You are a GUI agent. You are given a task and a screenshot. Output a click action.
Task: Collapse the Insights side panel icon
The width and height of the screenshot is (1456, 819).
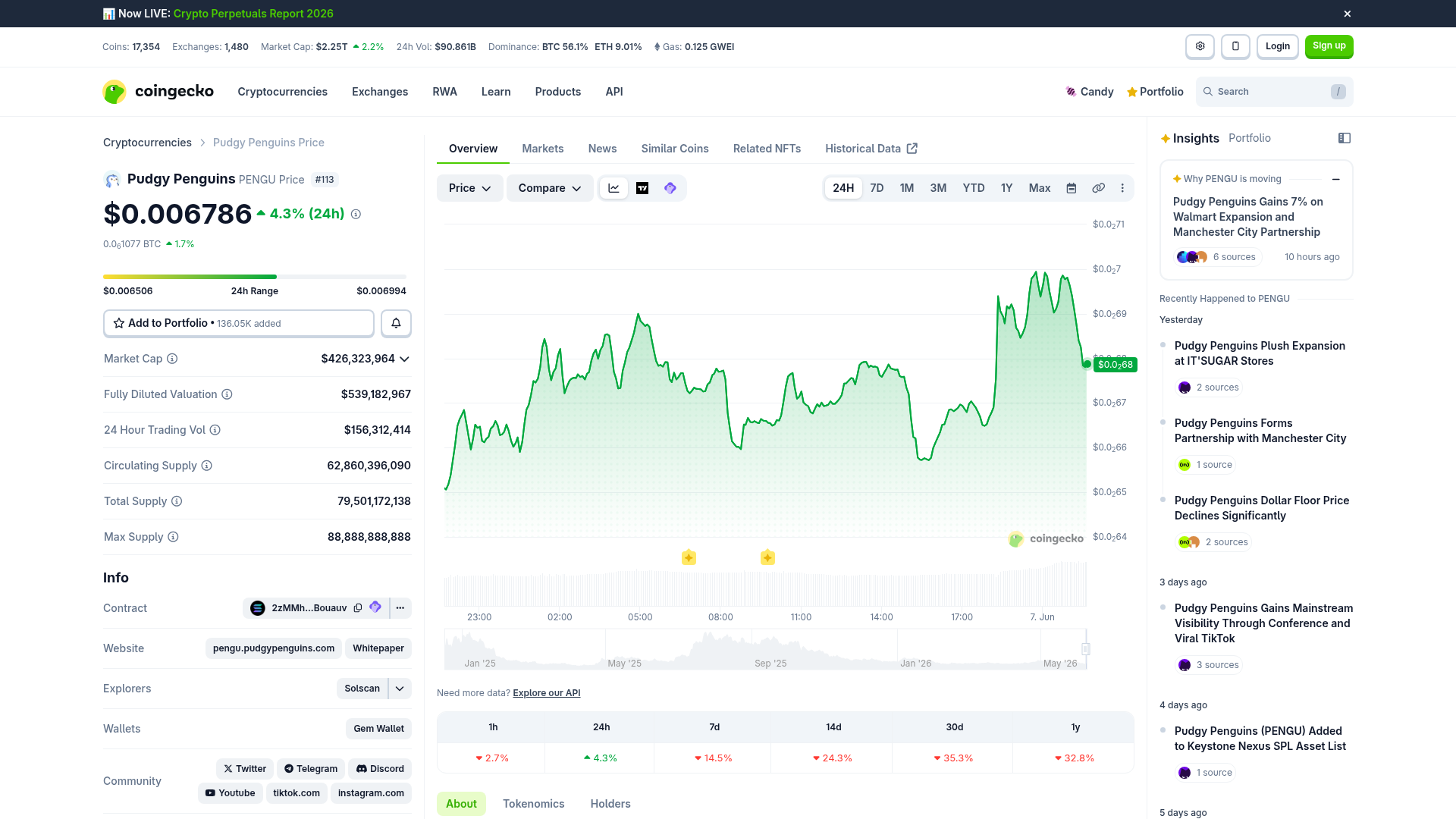tap(1345, 138)
